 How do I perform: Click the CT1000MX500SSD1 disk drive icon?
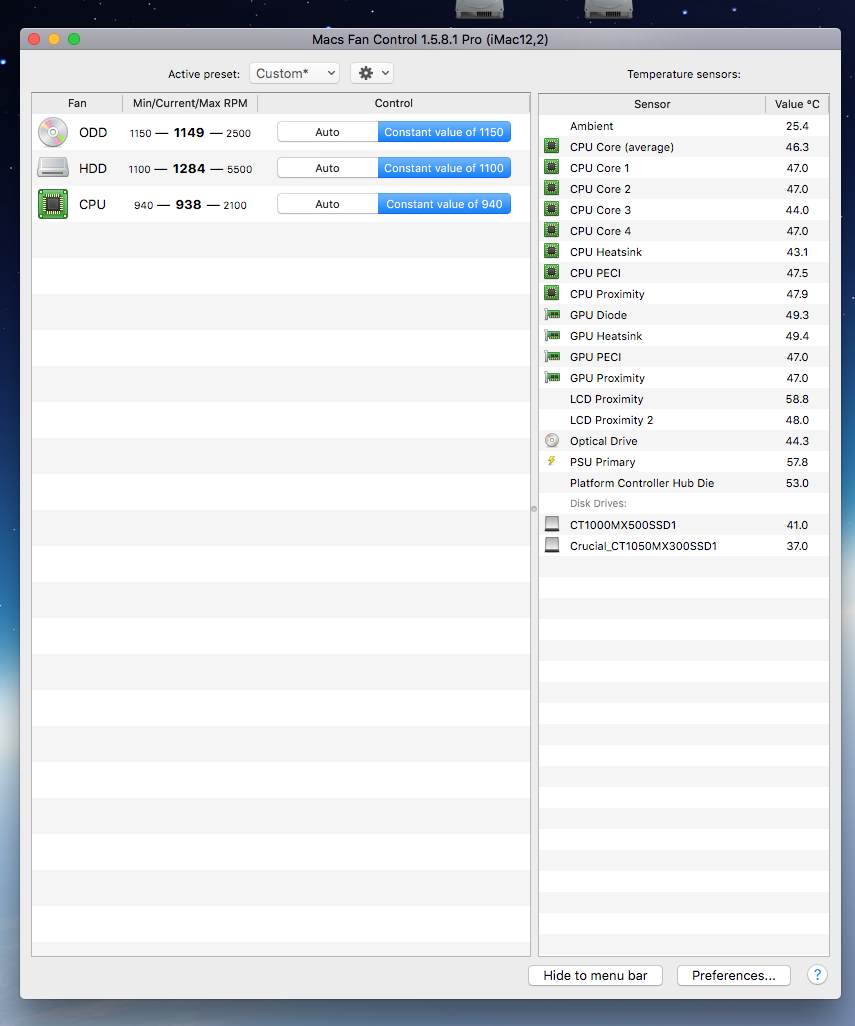(x=552, y=523)
